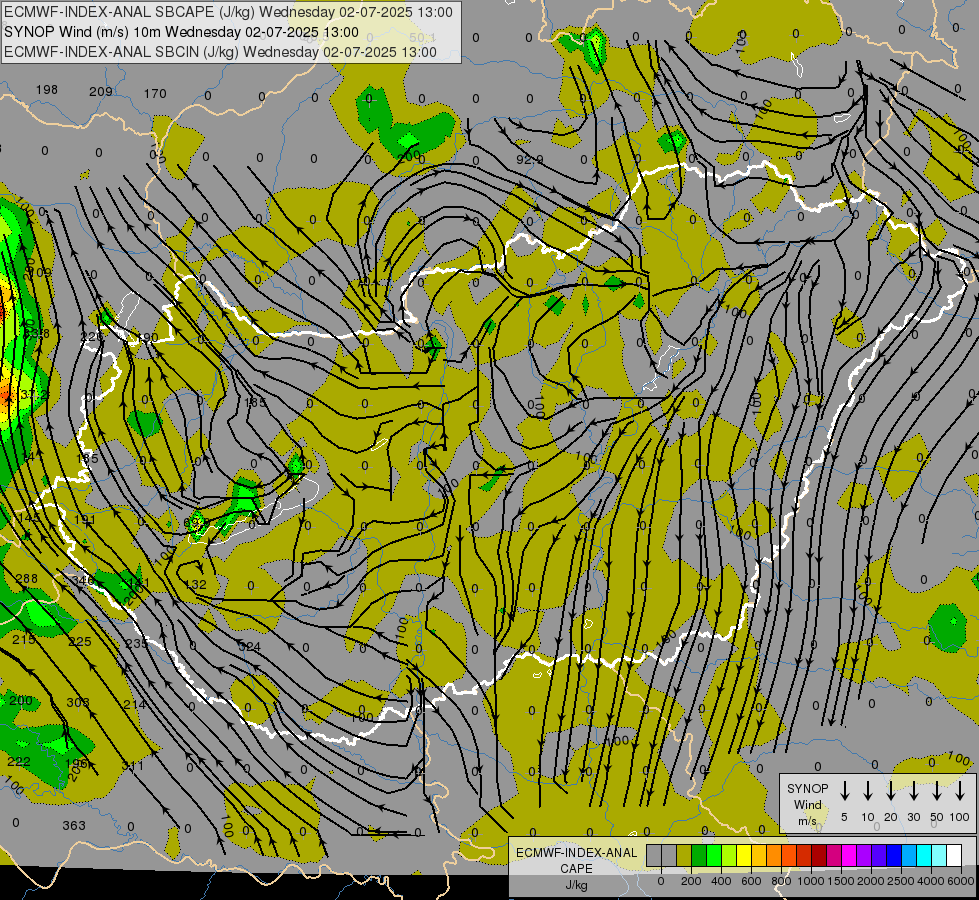Viewport: 979px width, 900px height.
Task: Click the map value '288'
Action: (26, 579)
